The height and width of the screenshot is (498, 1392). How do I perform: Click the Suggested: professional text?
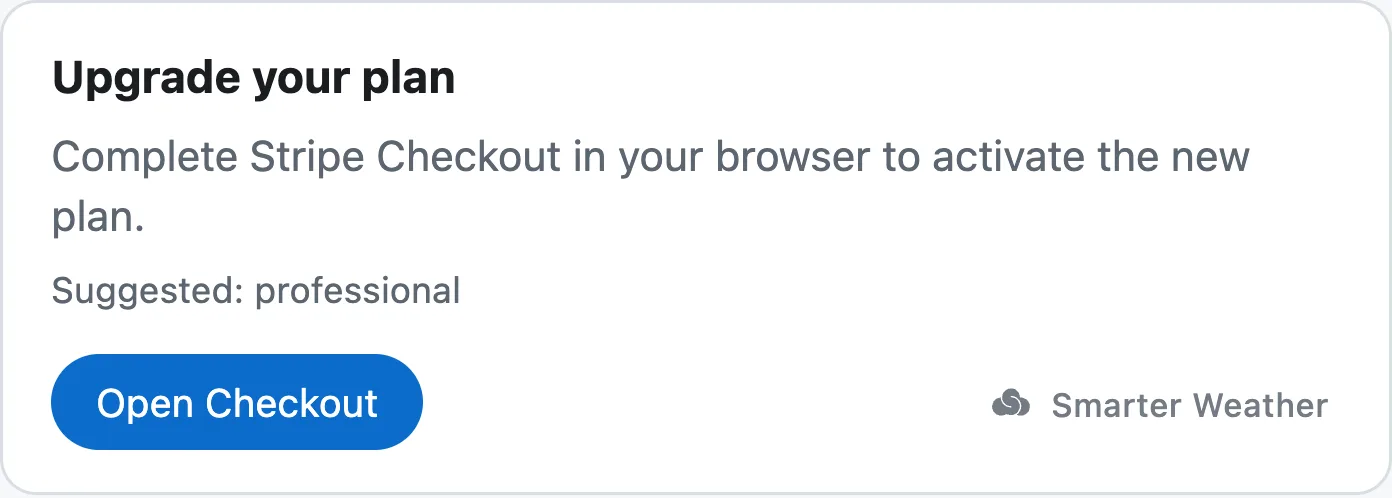coord(256,291)
